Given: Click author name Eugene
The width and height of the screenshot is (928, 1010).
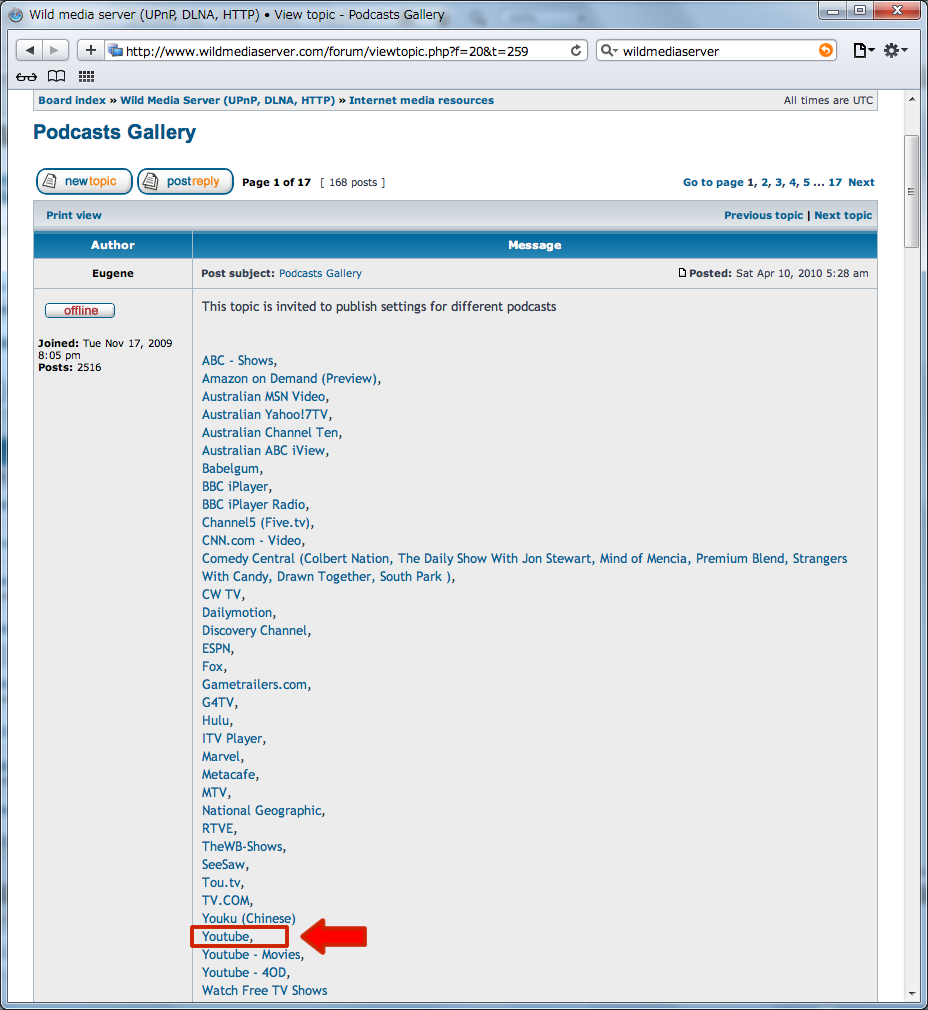Looking at the screenshot, I should coord(113,273).
